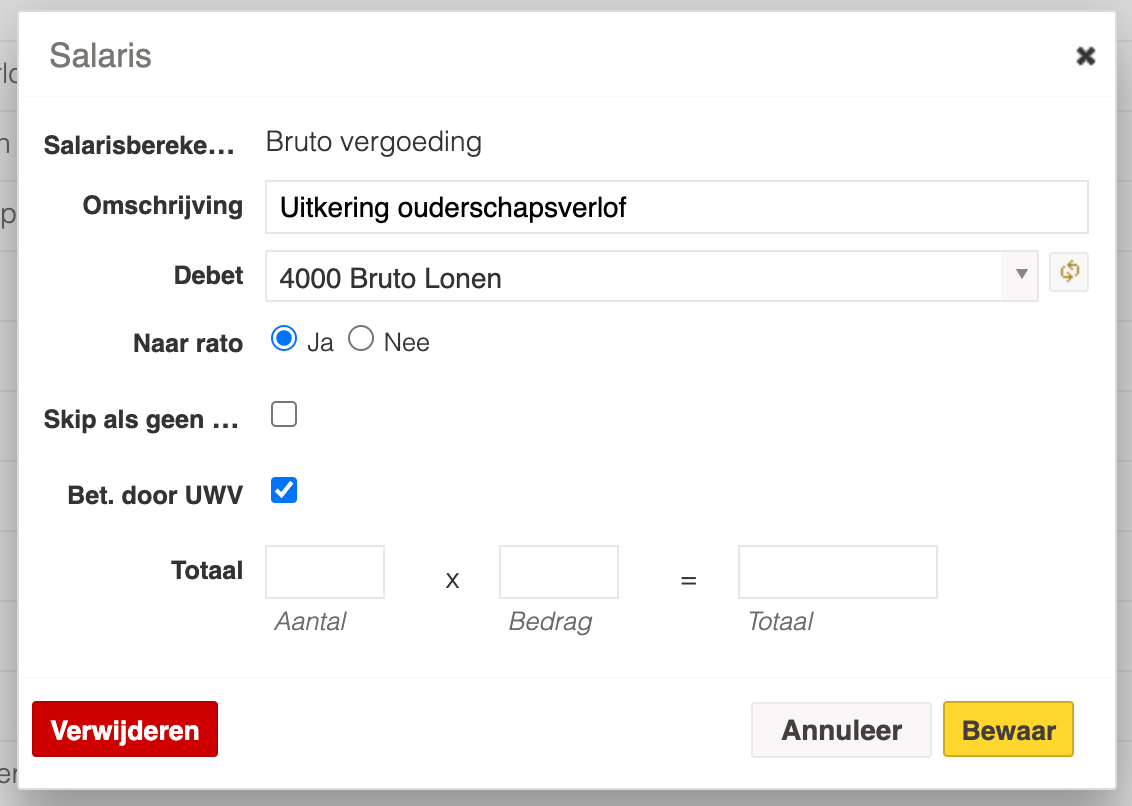Viewport: 1132px width, 806px height.
Task: Click the Ja label text
Action: (x=321, y=342)
